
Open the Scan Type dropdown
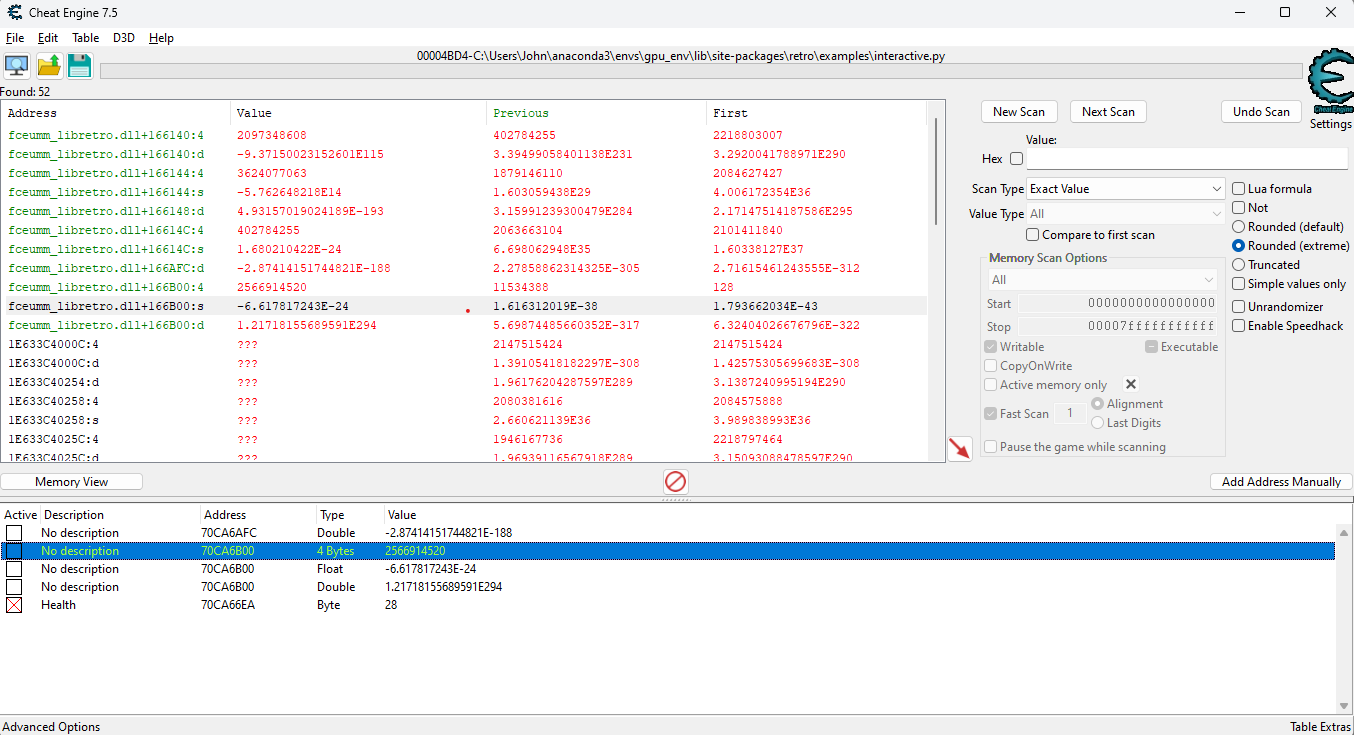(x=1125, y=189)
